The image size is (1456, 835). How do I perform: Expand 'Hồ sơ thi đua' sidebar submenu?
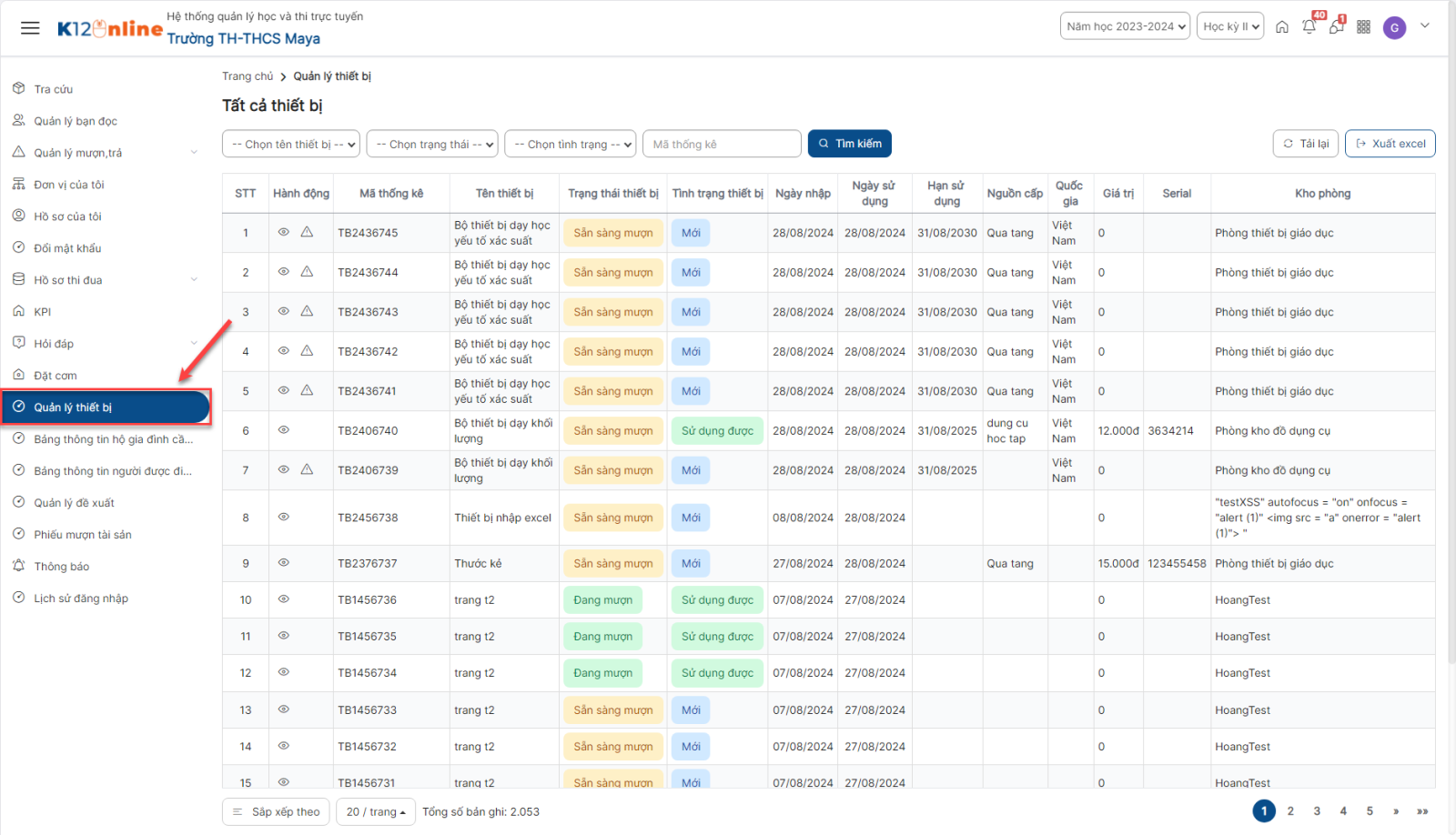(x=194, y=280)
